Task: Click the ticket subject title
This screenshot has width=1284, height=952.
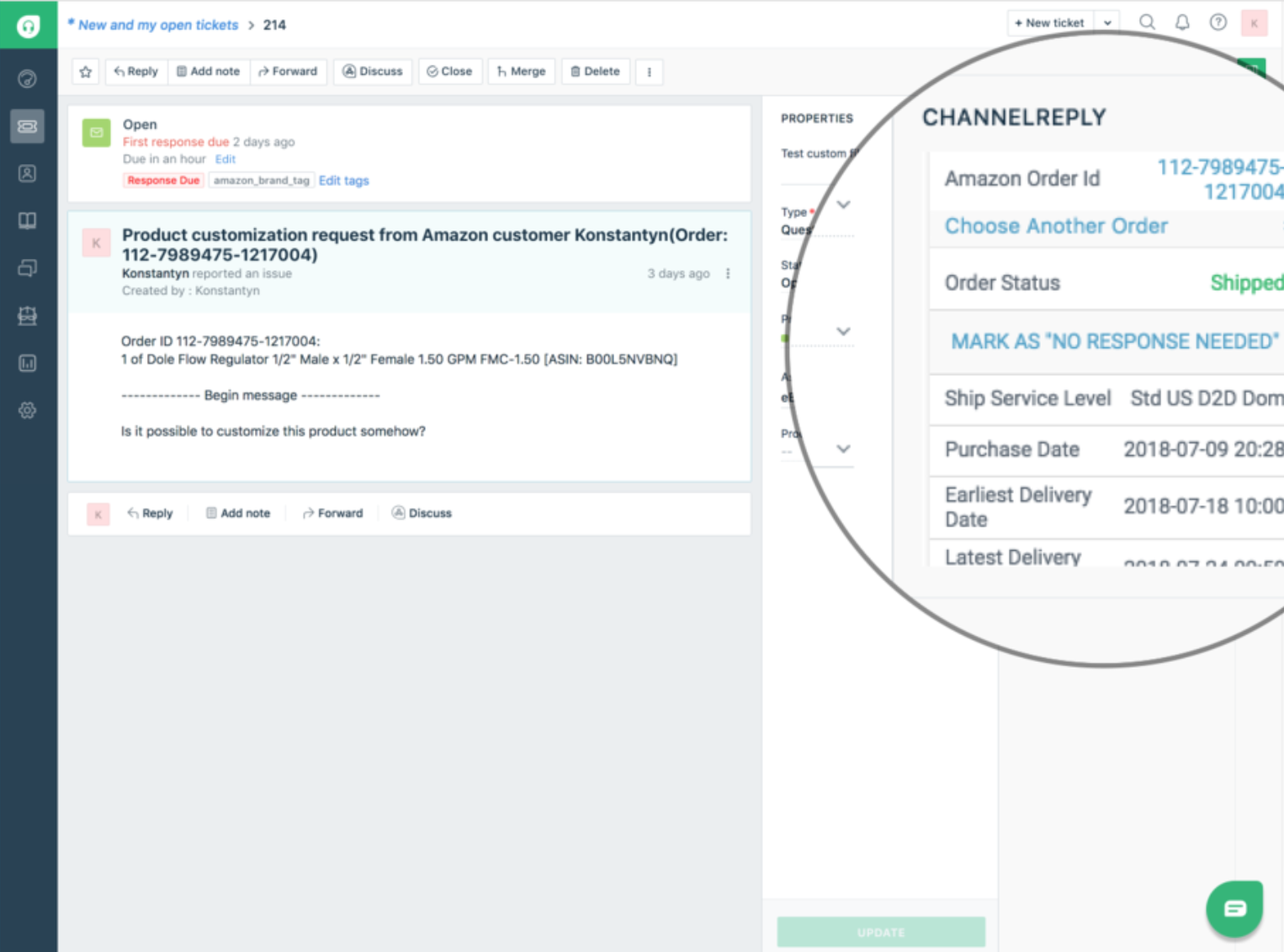Action: tap(425, 245)
